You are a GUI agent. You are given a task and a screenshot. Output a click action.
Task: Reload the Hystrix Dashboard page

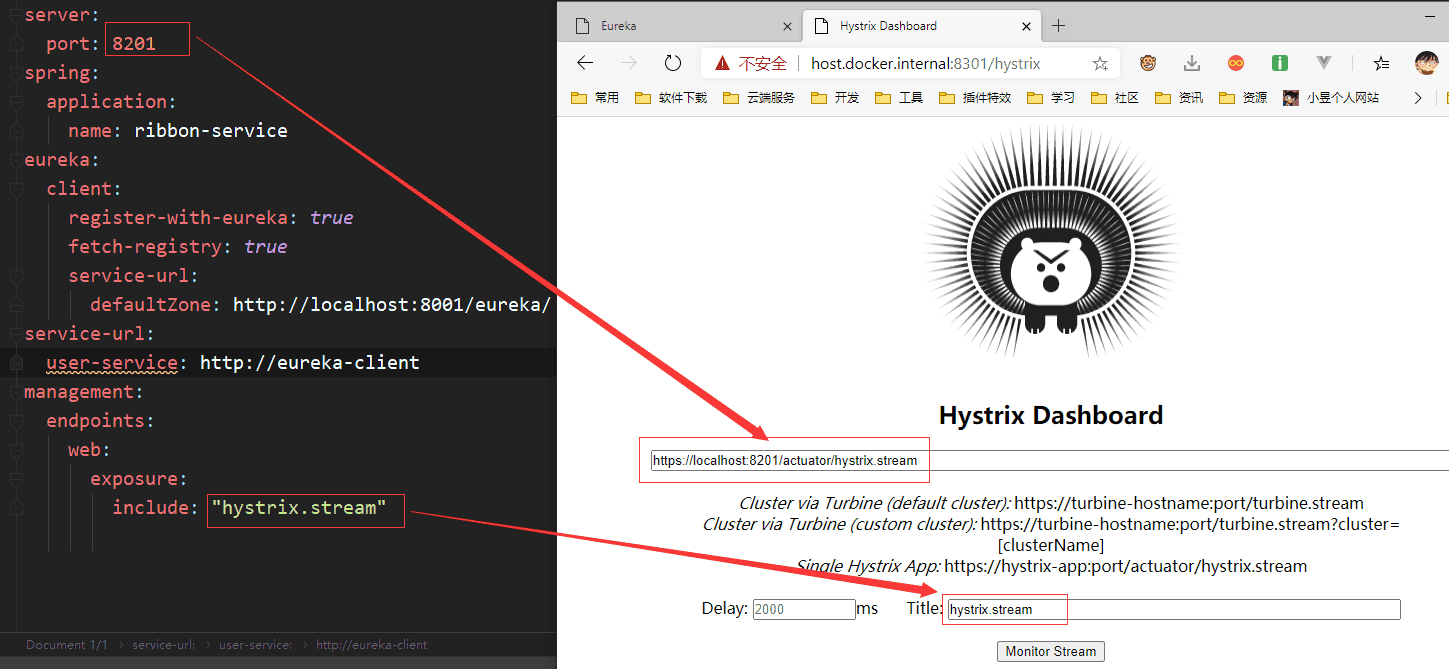point(673,63)
